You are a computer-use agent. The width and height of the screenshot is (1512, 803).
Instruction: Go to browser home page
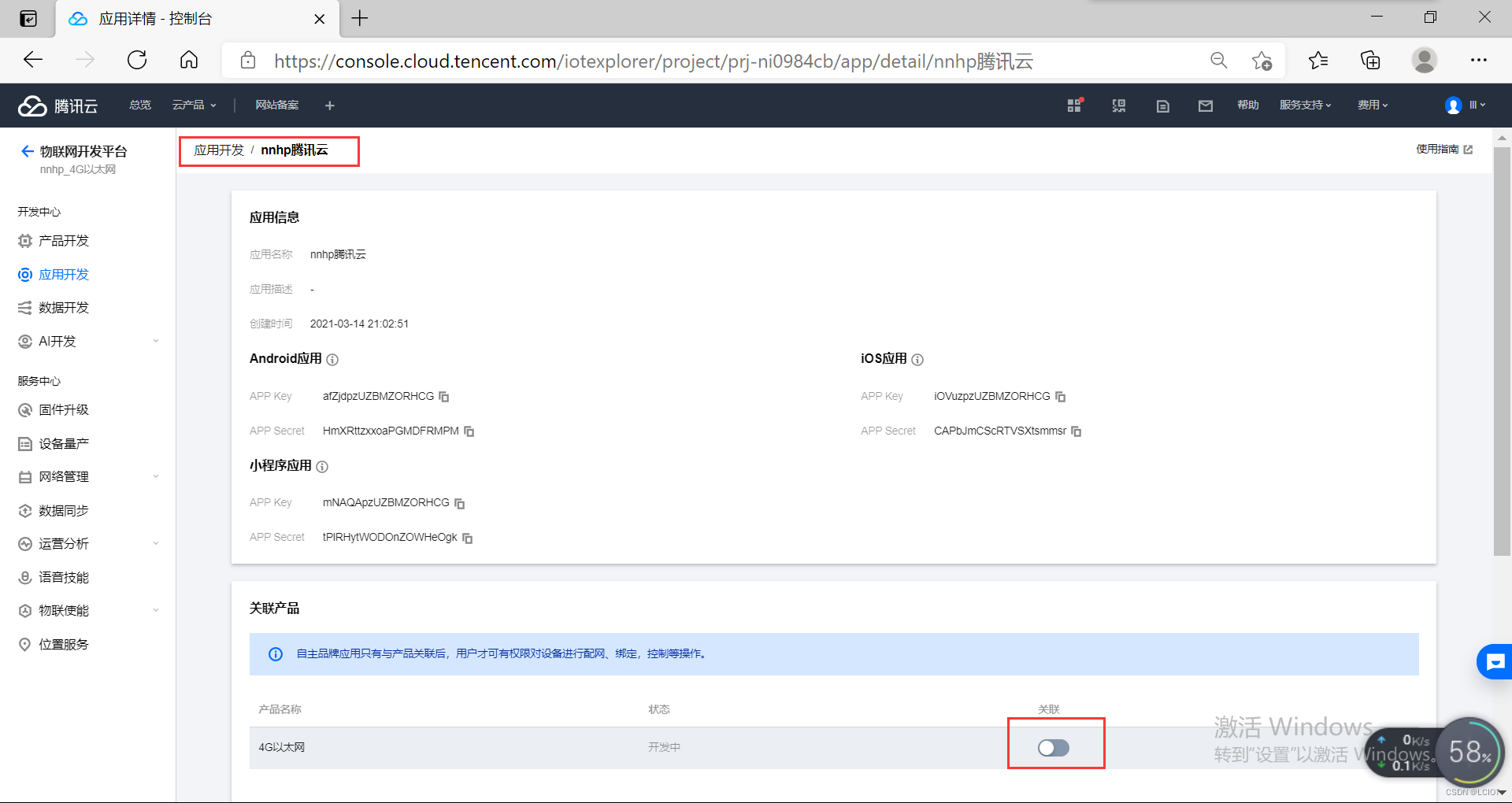189,60
